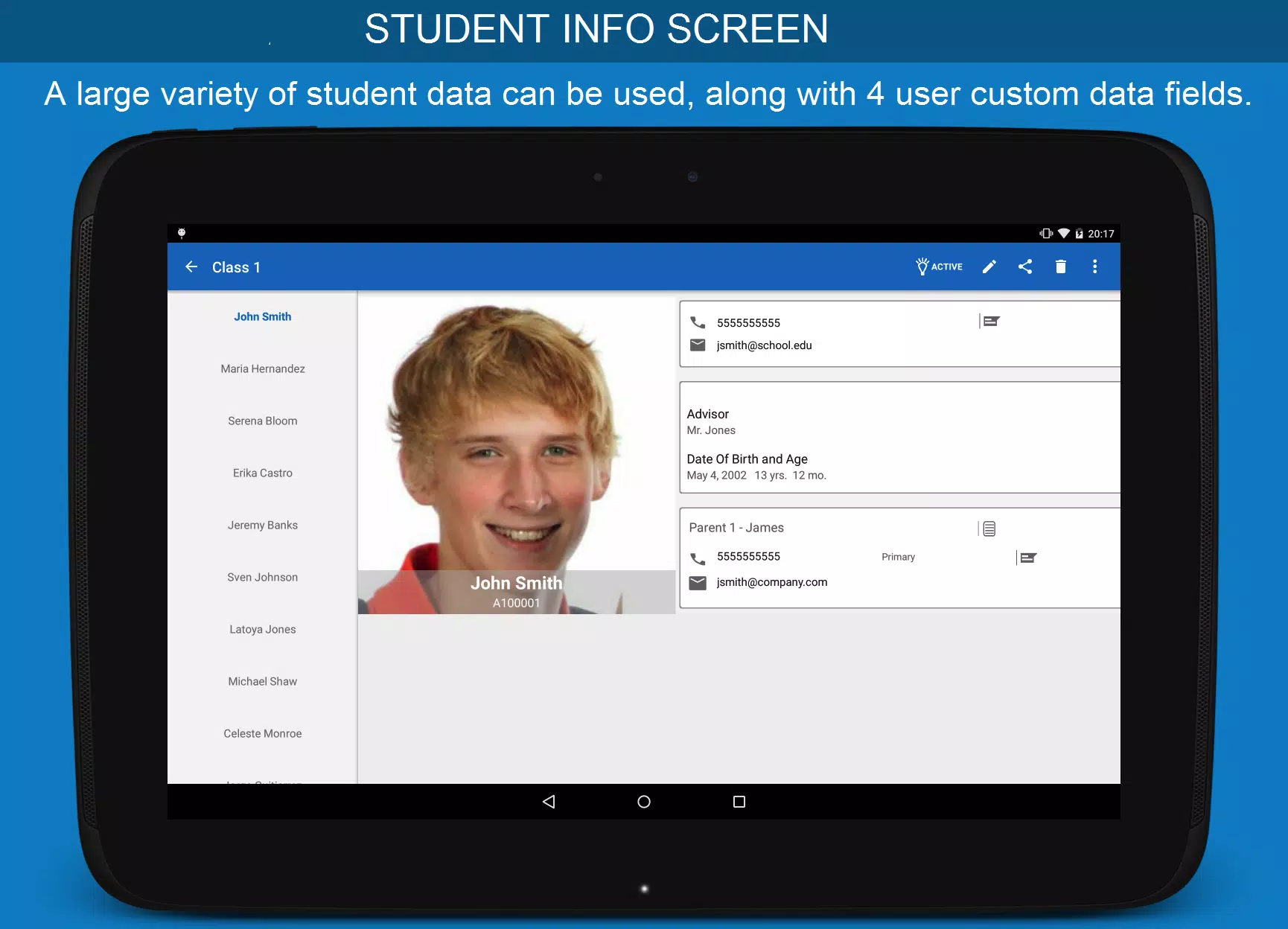1288x929 pixels.
Task: Tap the Advisor Mr. Jones field
Action: coord(711,421)
